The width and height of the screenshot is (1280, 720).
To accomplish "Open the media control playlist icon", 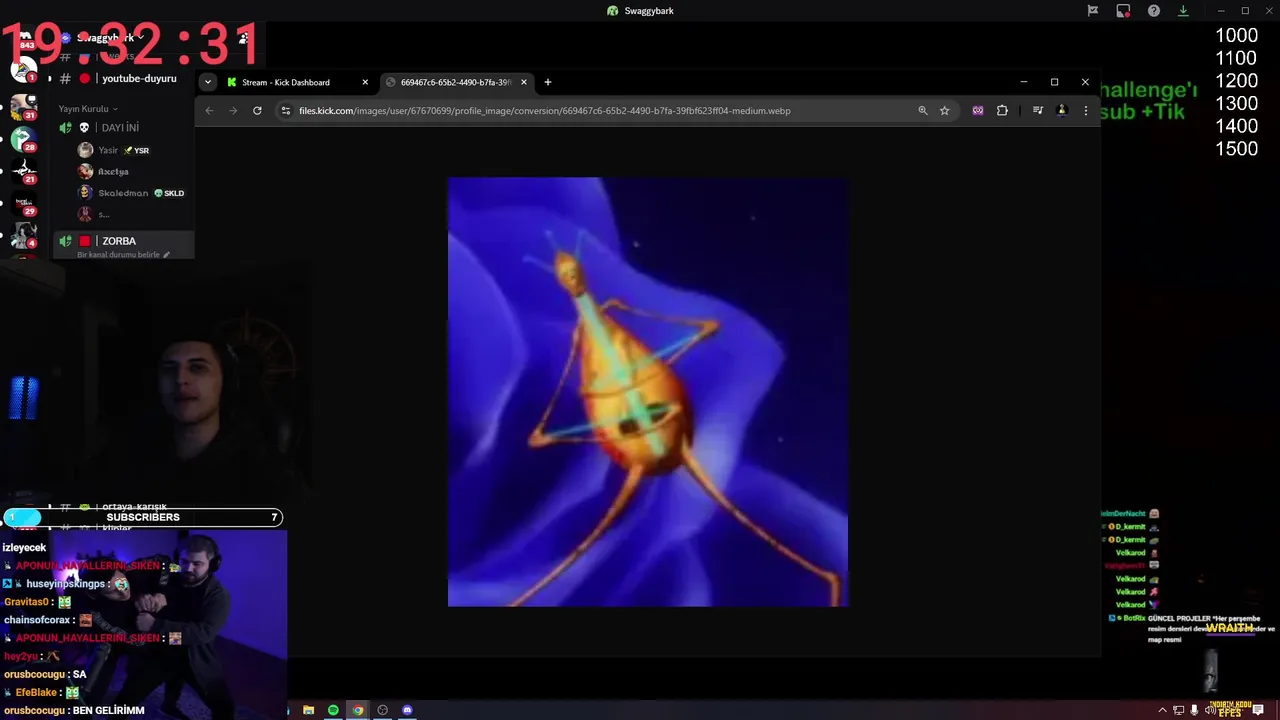I will (1038, 111).
